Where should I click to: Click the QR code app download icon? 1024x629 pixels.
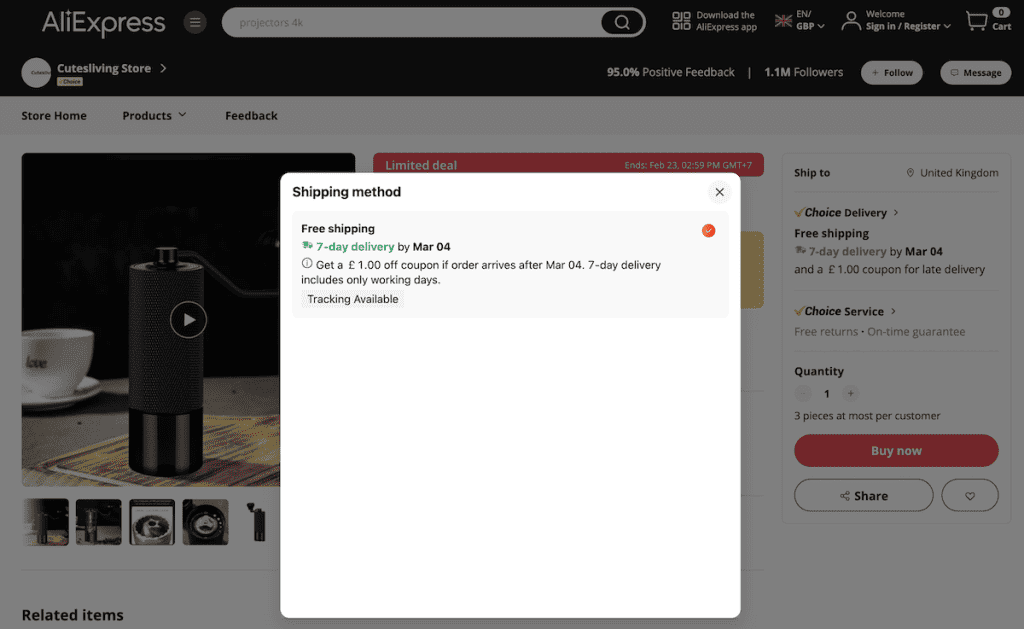[681, 21]
